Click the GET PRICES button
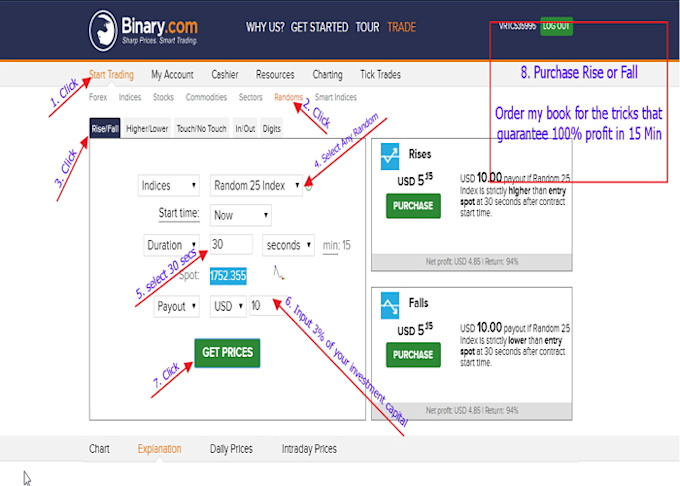Viewport: 680px width, 486px height. click(227, 352)
